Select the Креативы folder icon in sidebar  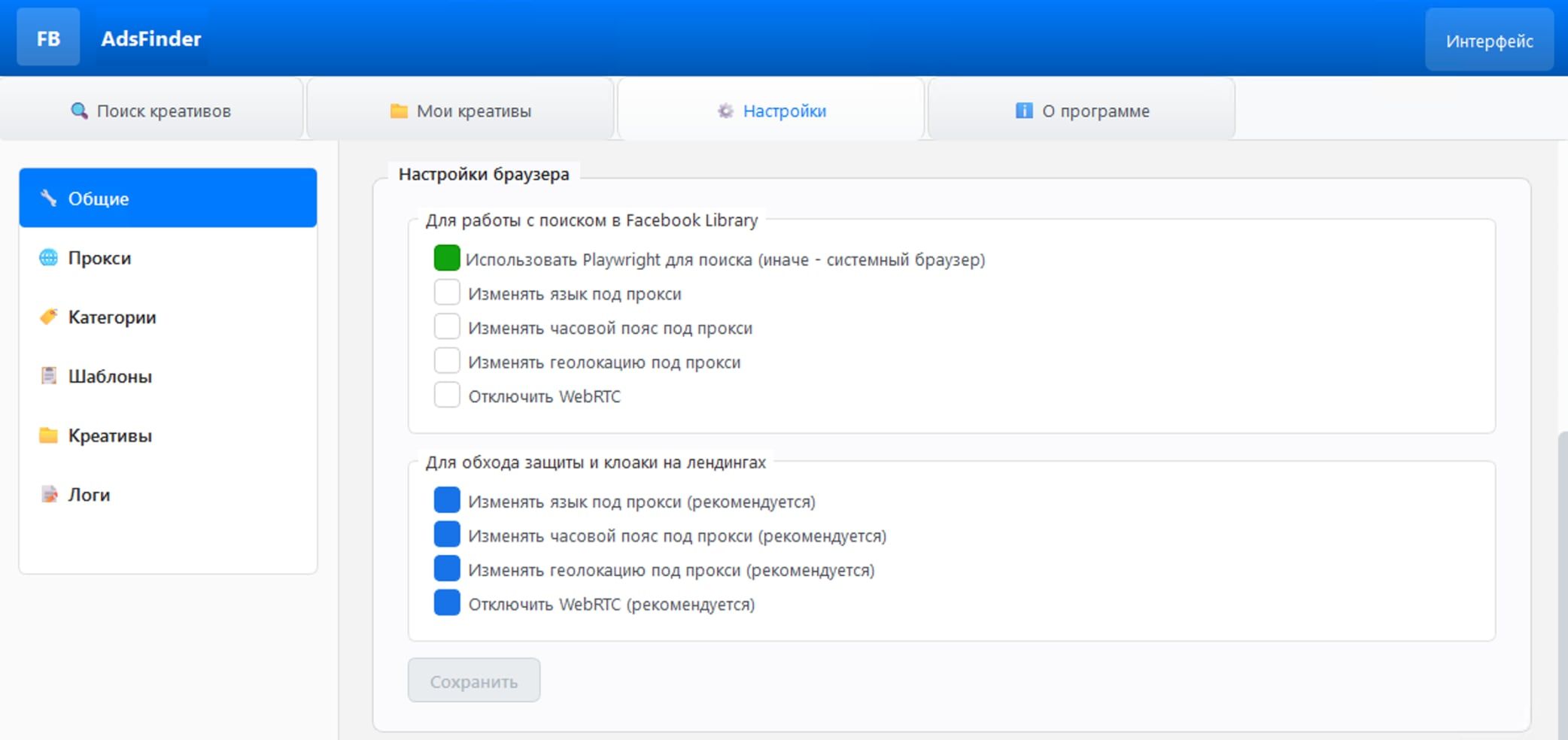(48, 435)
